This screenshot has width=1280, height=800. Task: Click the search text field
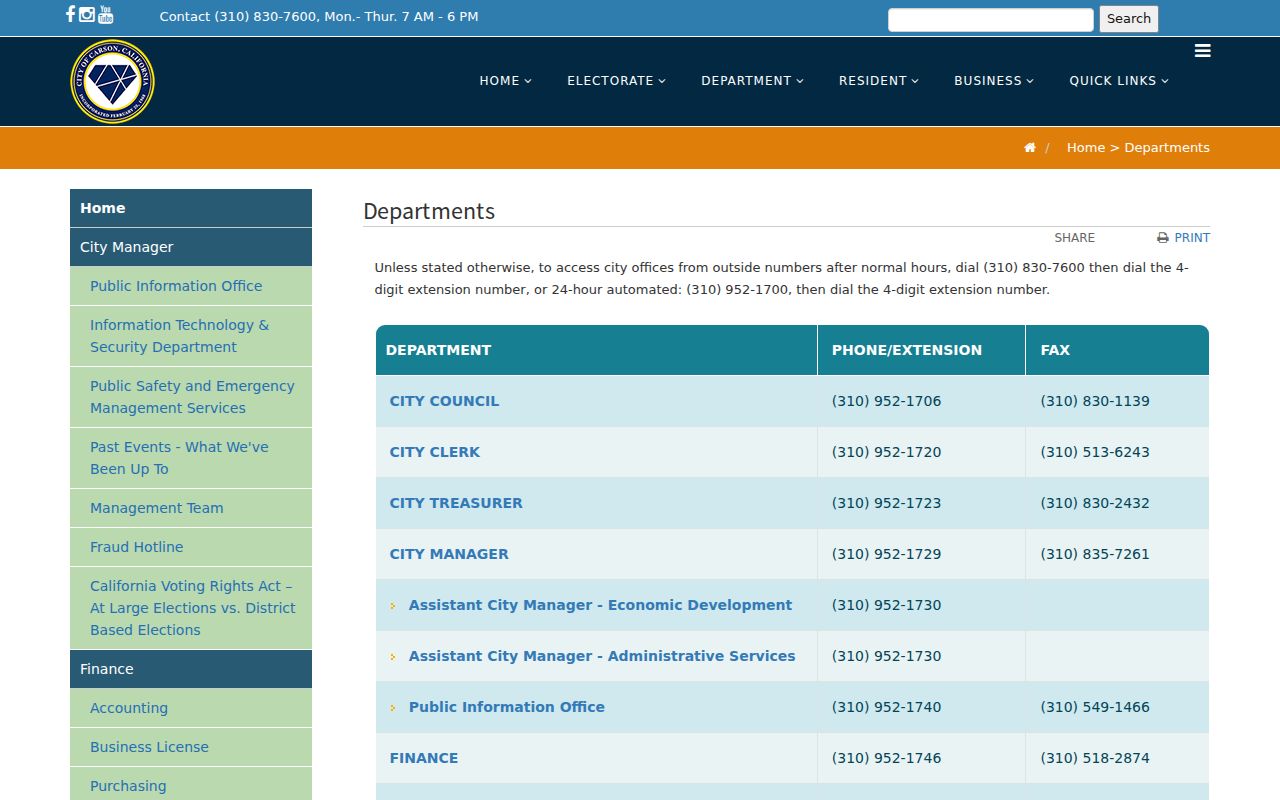[x=991, y=19]
